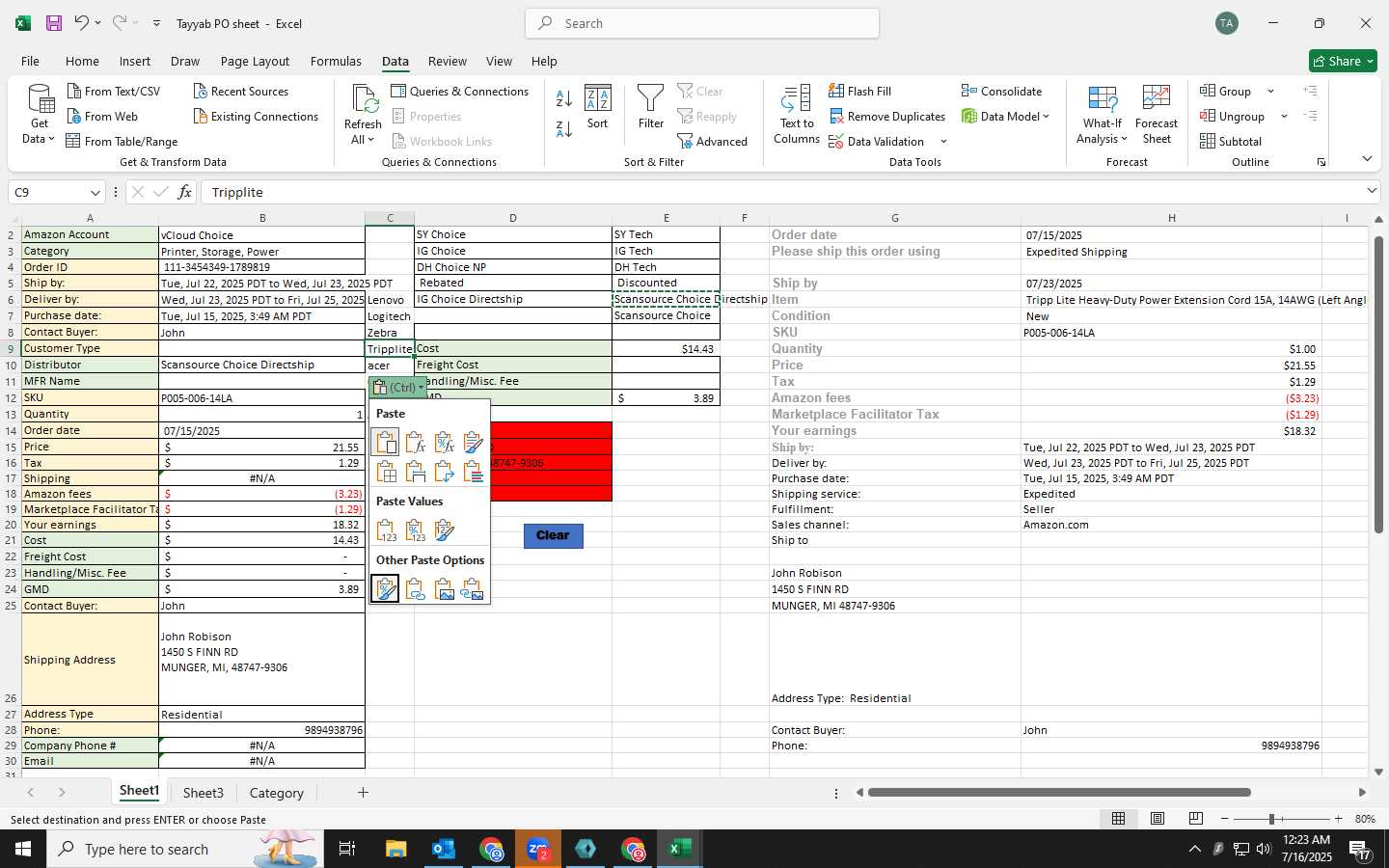Screen dimensions: 1389x868
Task: Open the Group dropdown arrow
Action: (1270, 92)
